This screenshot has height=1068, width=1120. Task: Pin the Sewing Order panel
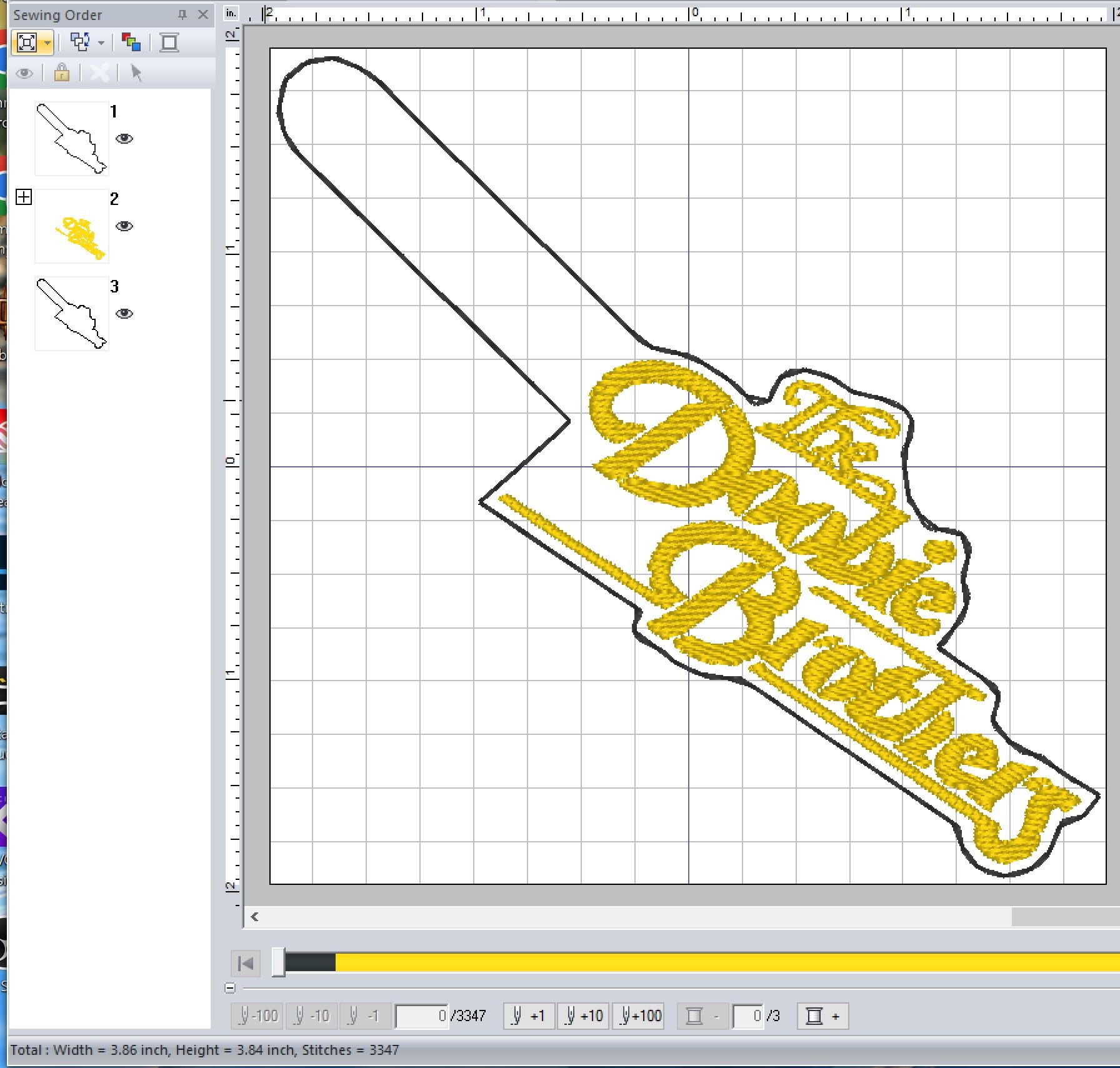tap(182, 14)
